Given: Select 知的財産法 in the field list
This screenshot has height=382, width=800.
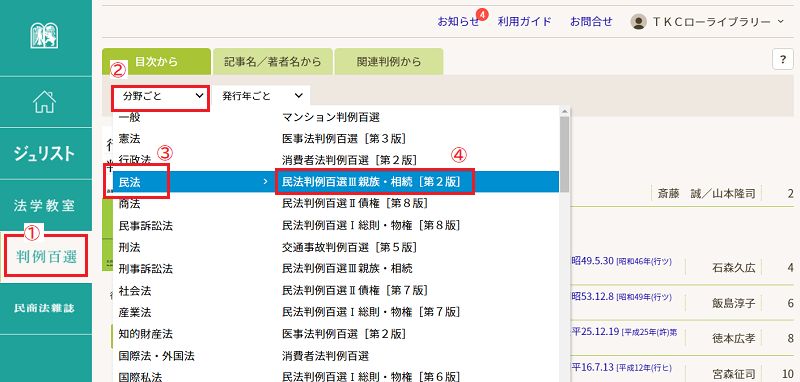Looking at the screenshot, I should click(145, 334).
